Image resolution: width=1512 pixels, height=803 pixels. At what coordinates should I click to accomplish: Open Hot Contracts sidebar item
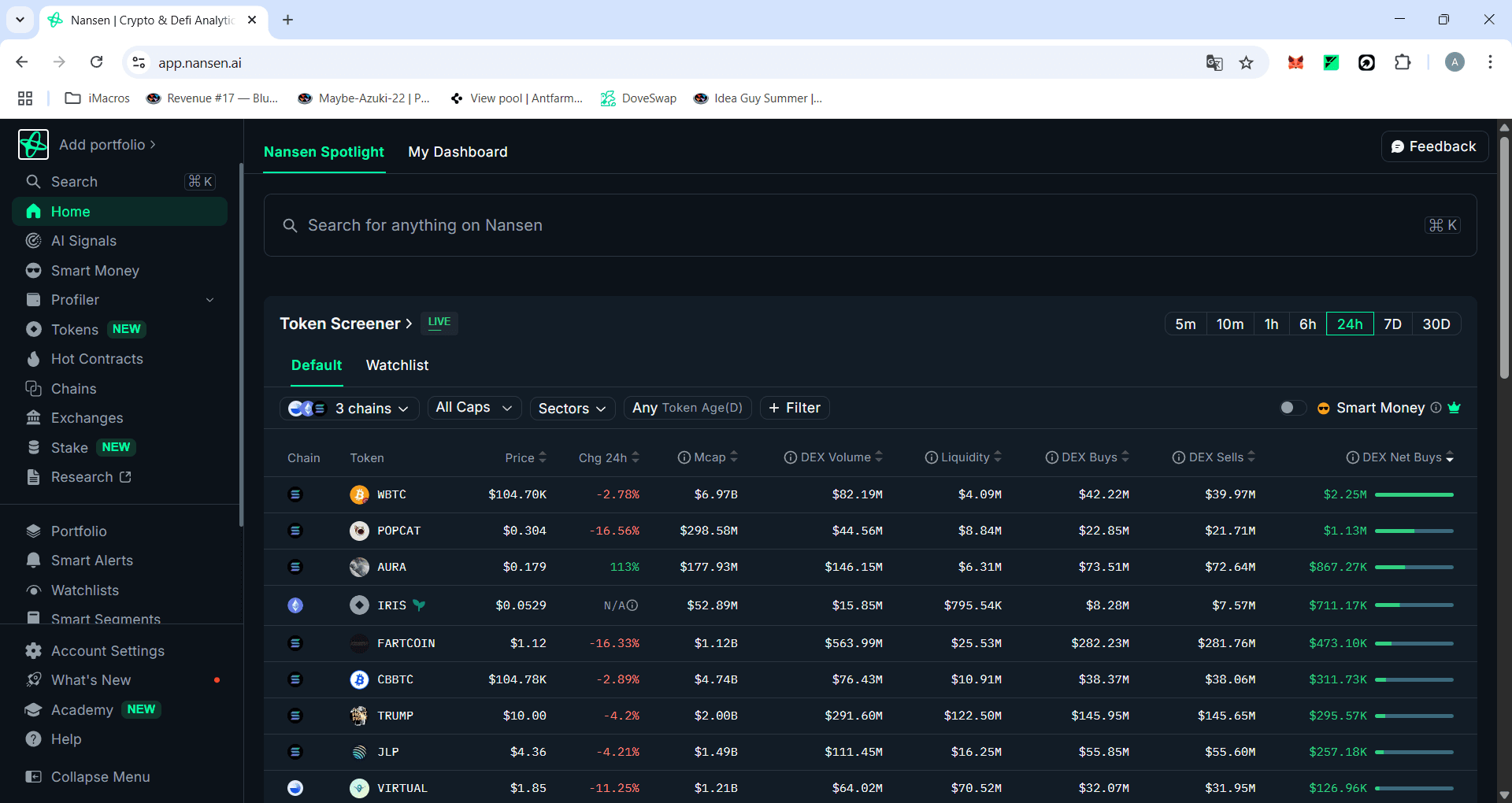(97, 359)
